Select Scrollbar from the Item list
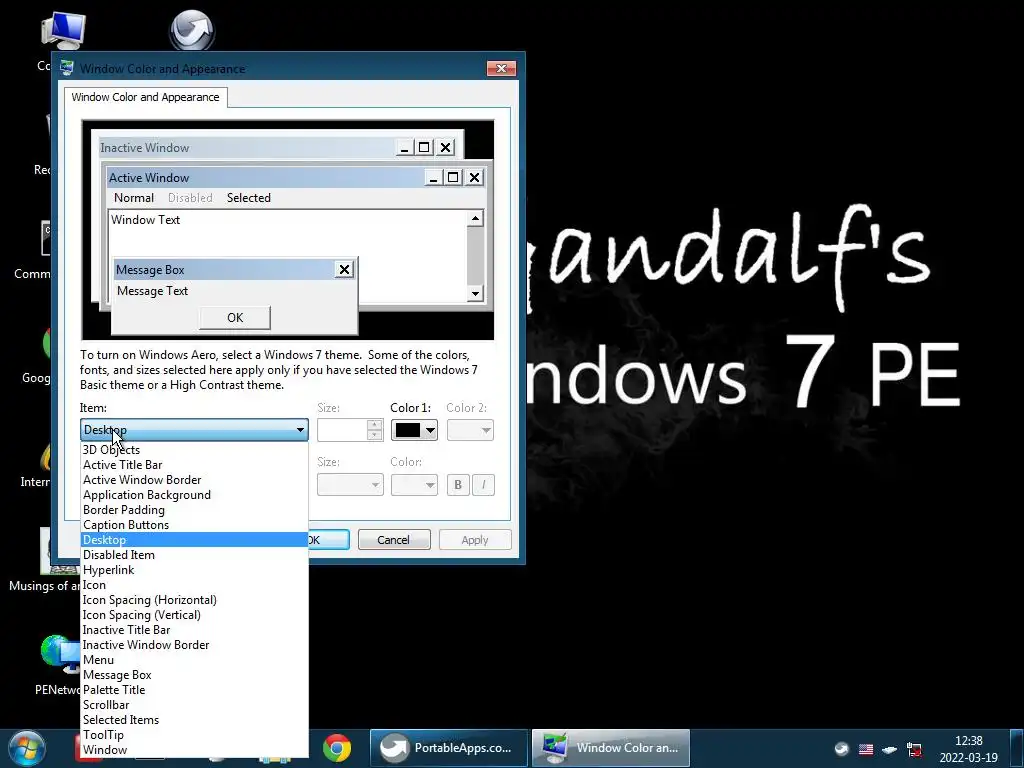This screenshot has width=1024, height=768. [x=194, y=705]
